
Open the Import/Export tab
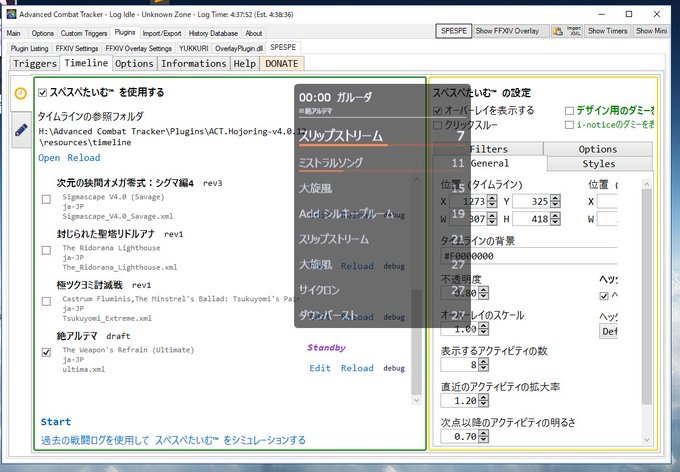tap(162, 33)
